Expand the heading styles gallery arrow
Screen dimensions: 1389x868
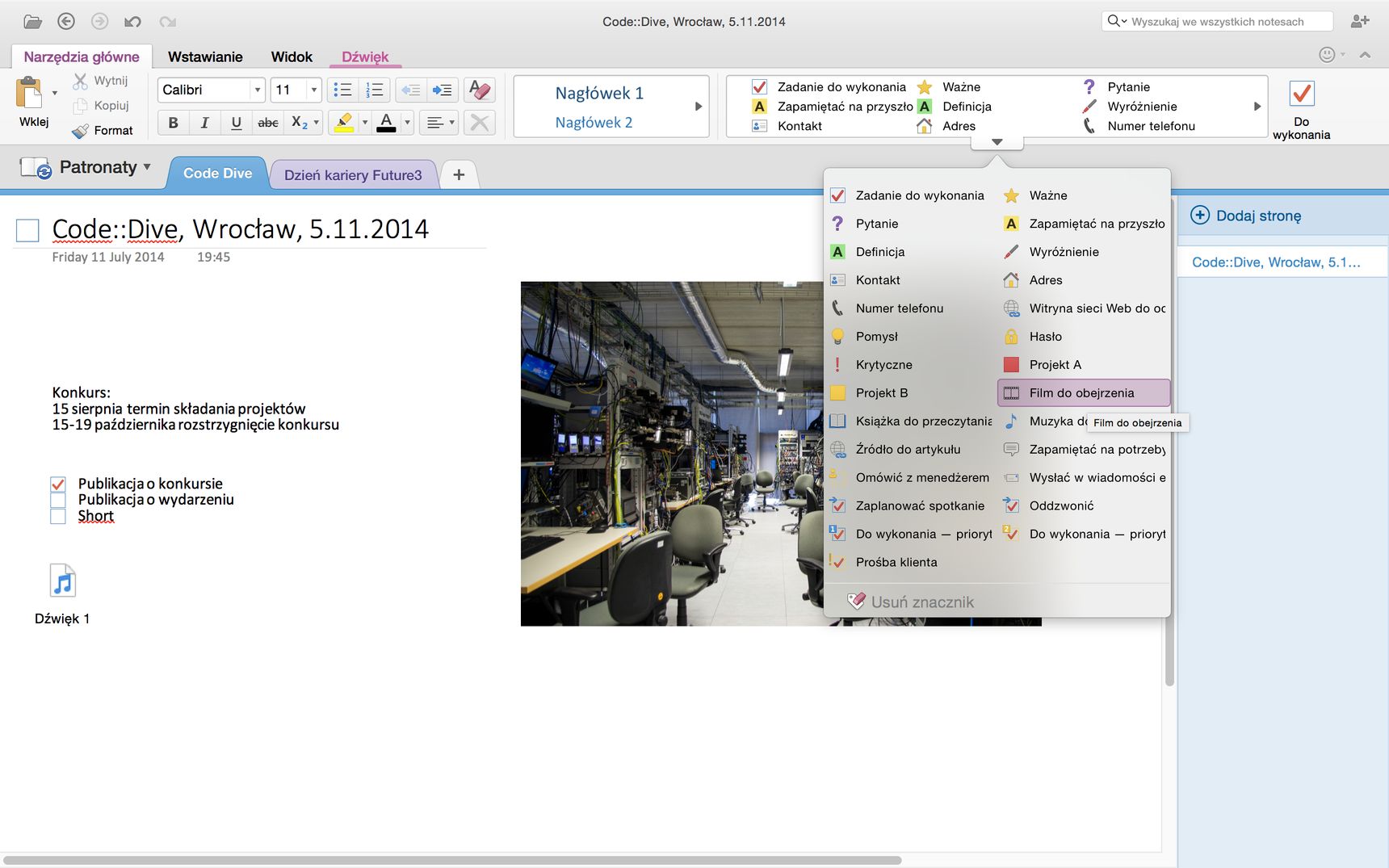[699, 107]
